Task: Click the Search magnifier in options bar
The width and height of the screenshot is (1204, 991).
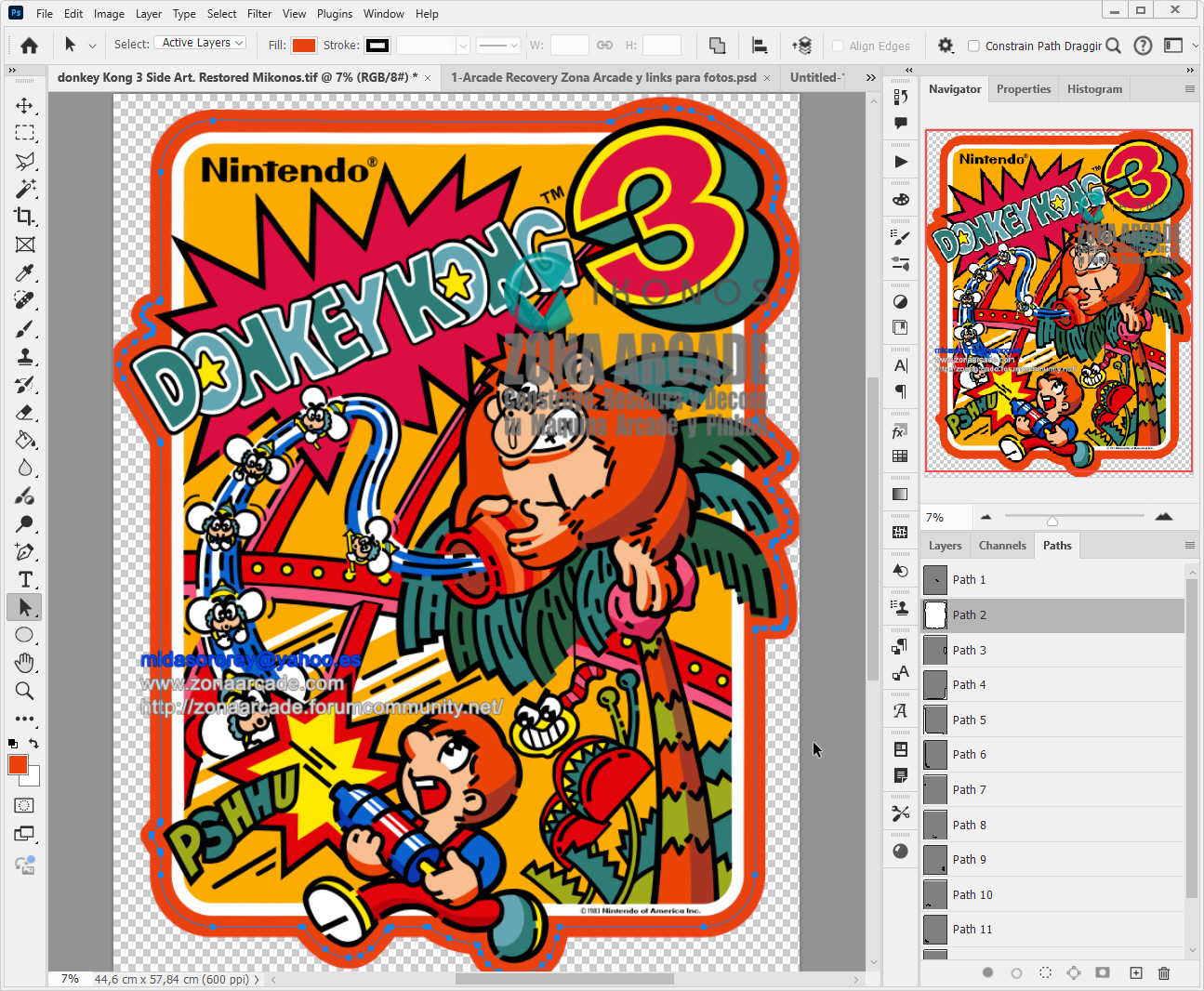Action: pyautogui.click(x=1113, y=46)
